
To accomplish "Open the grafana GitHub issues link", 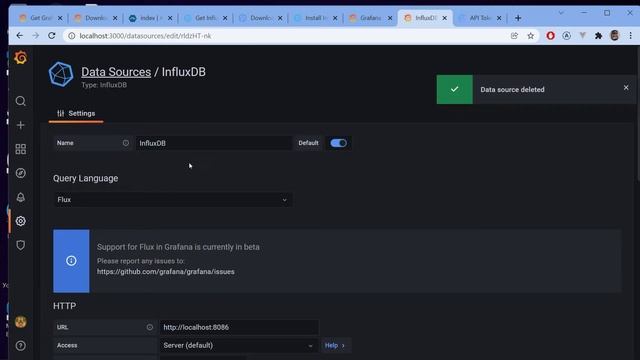I will [166, 271].
